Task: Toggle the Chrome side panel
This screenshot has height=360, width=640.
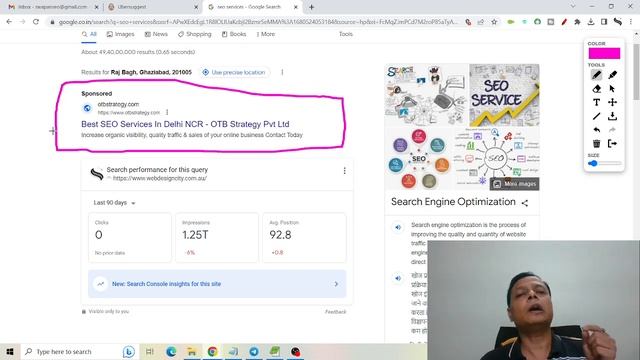Action: [604, 22]
